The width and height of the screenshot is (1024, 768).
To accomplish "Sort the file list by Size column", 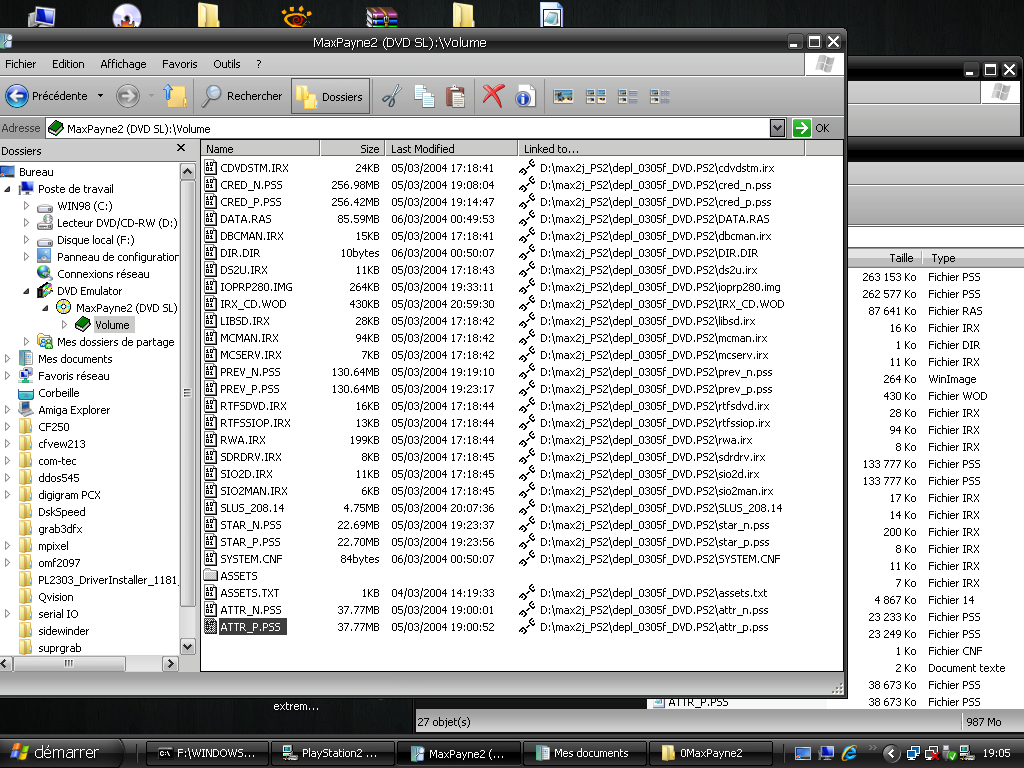I will click(352, 149).
